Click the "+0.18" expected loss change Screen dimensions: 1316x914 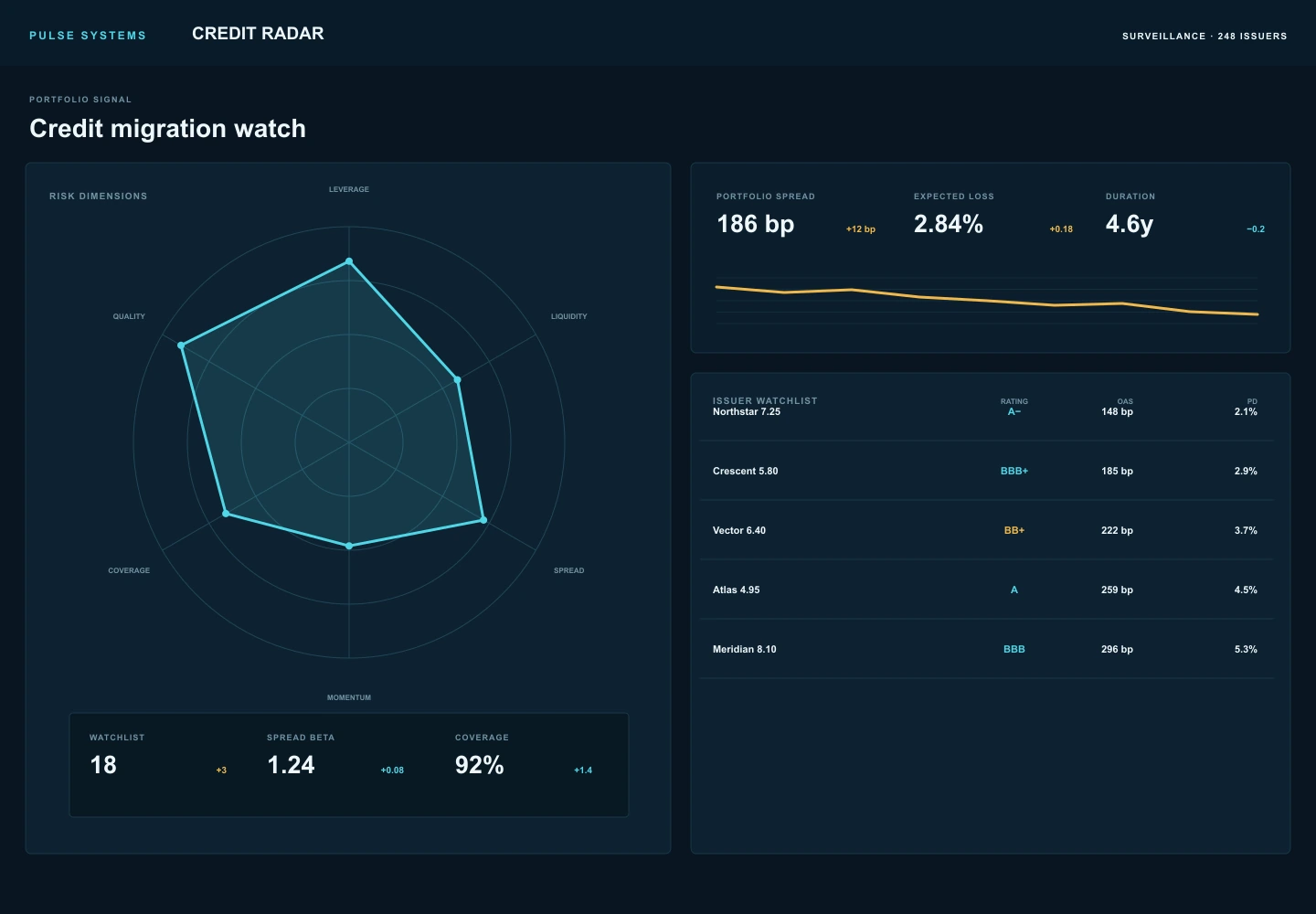(x=1061, y=229)
